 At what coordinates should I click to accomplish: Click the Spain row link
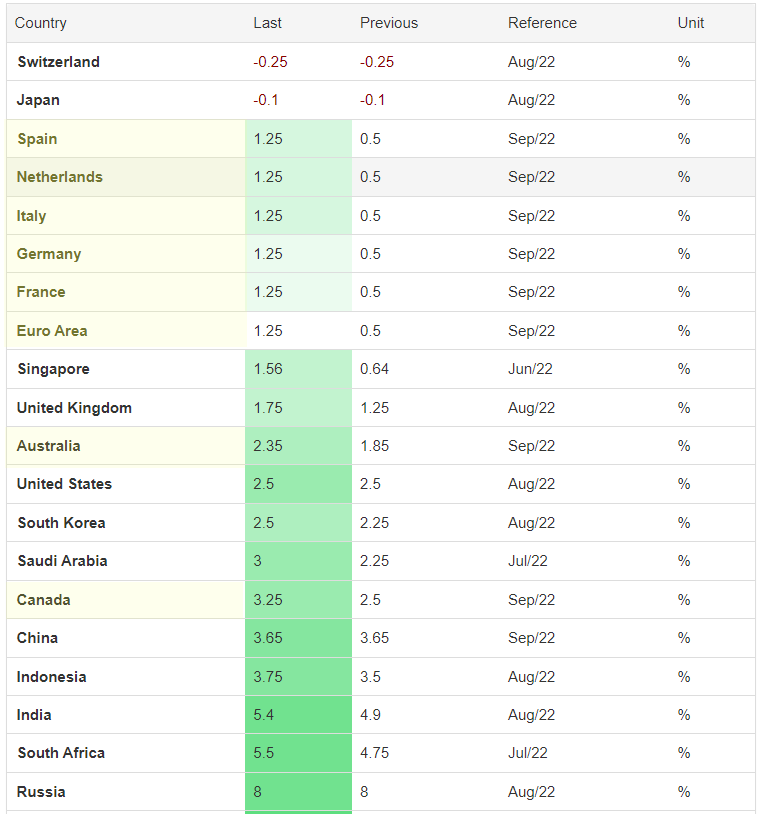37,139
